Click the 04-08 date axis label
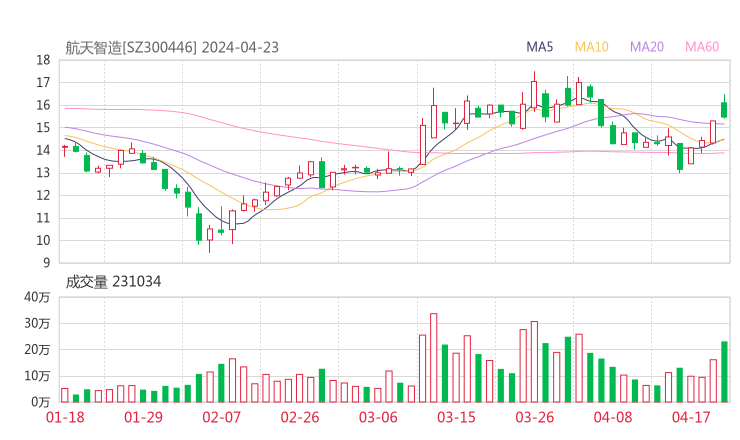The height and width of the screenshot is (440, 740). pos(613,417)
